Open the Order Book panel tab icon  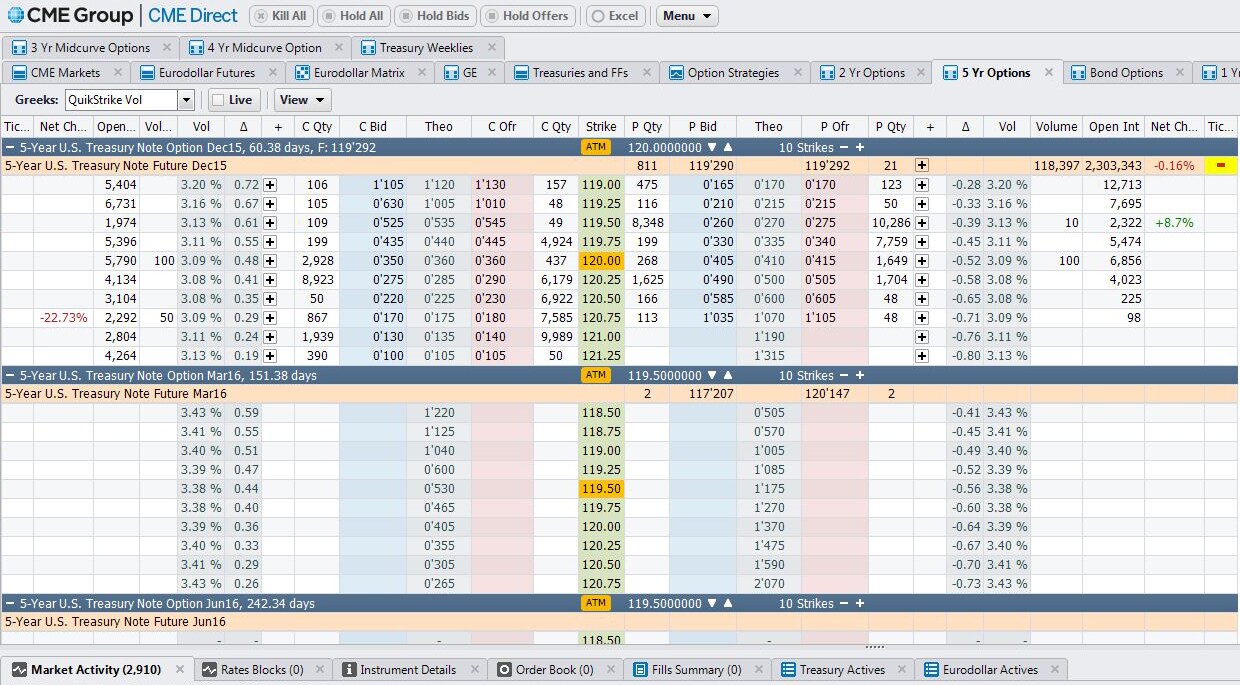pyautogui.click(x=504, y=670)
